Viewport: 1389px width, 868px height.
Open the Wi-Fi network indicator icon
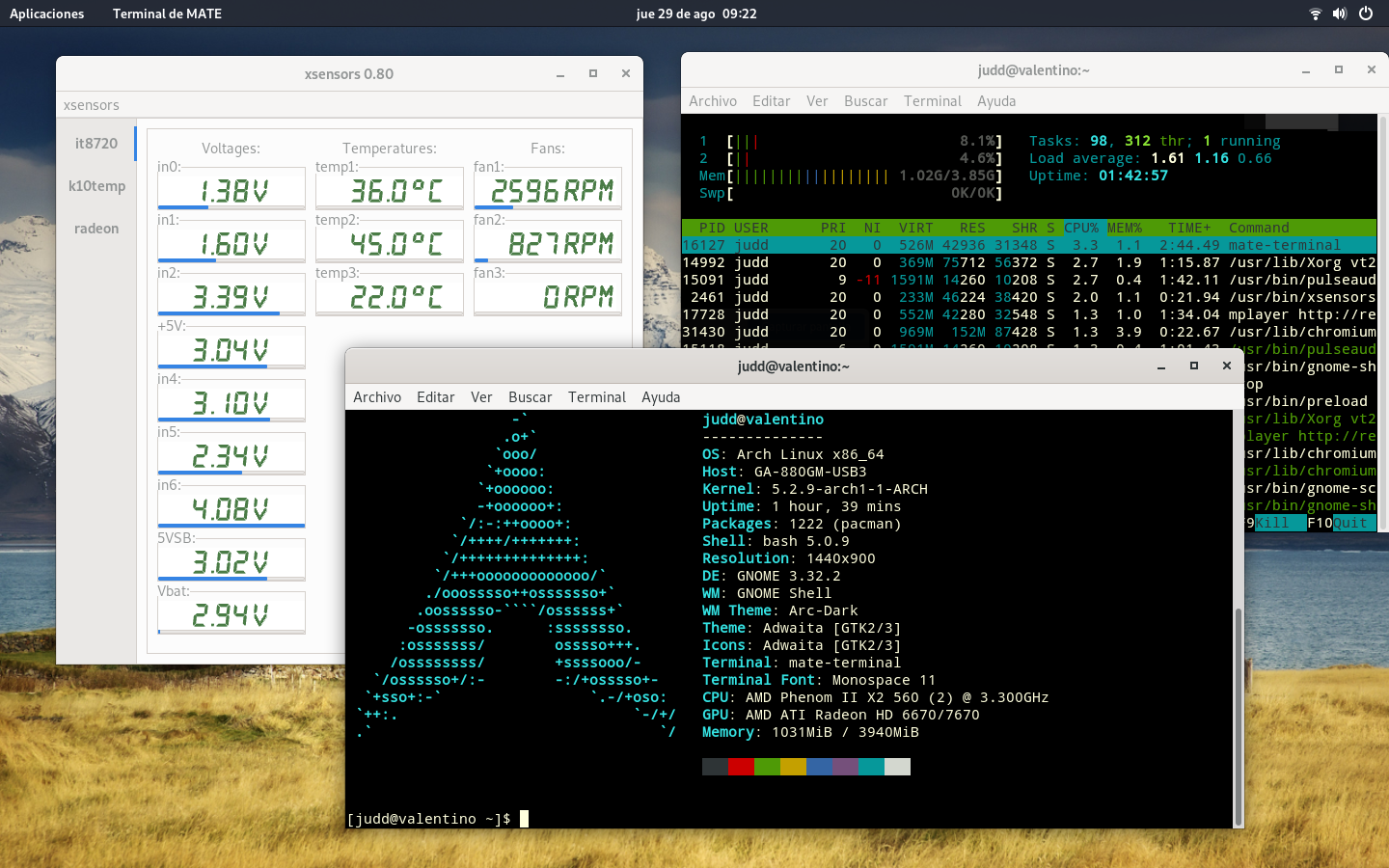(1315, 14)
